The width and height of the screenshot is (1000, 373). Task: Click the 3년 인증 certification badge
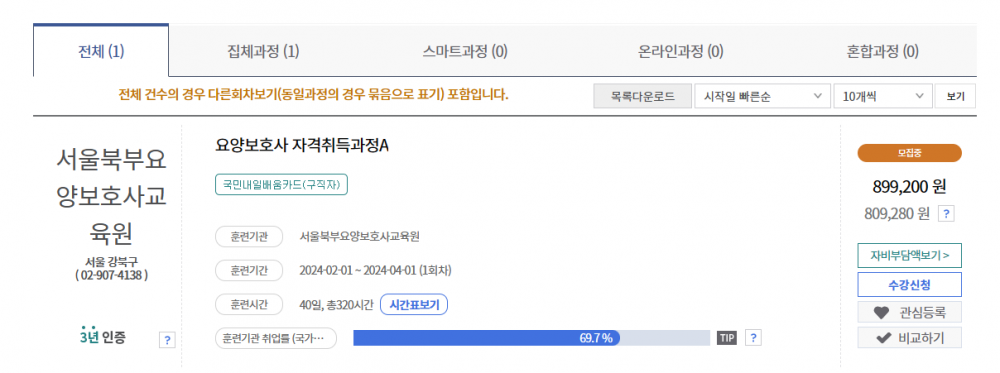tap(103, 337)
